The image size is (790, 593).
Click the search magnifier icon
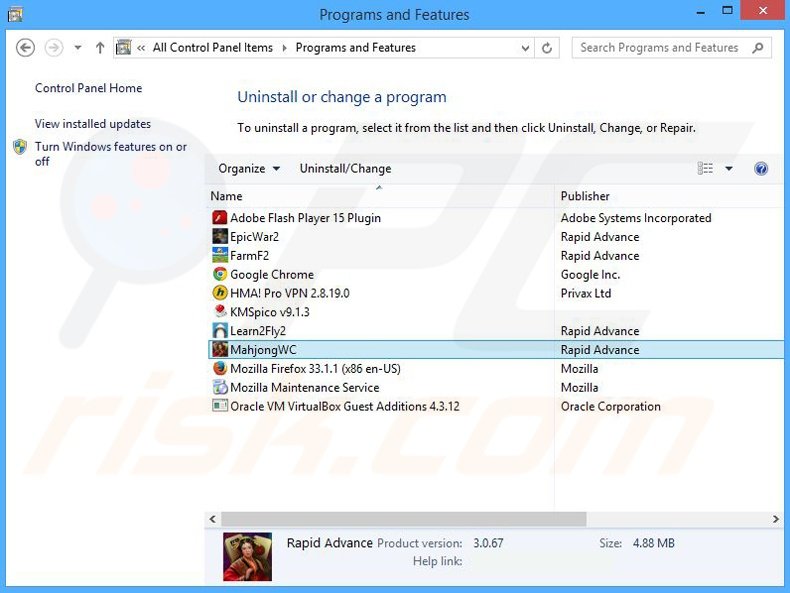(x=757, y=48)
